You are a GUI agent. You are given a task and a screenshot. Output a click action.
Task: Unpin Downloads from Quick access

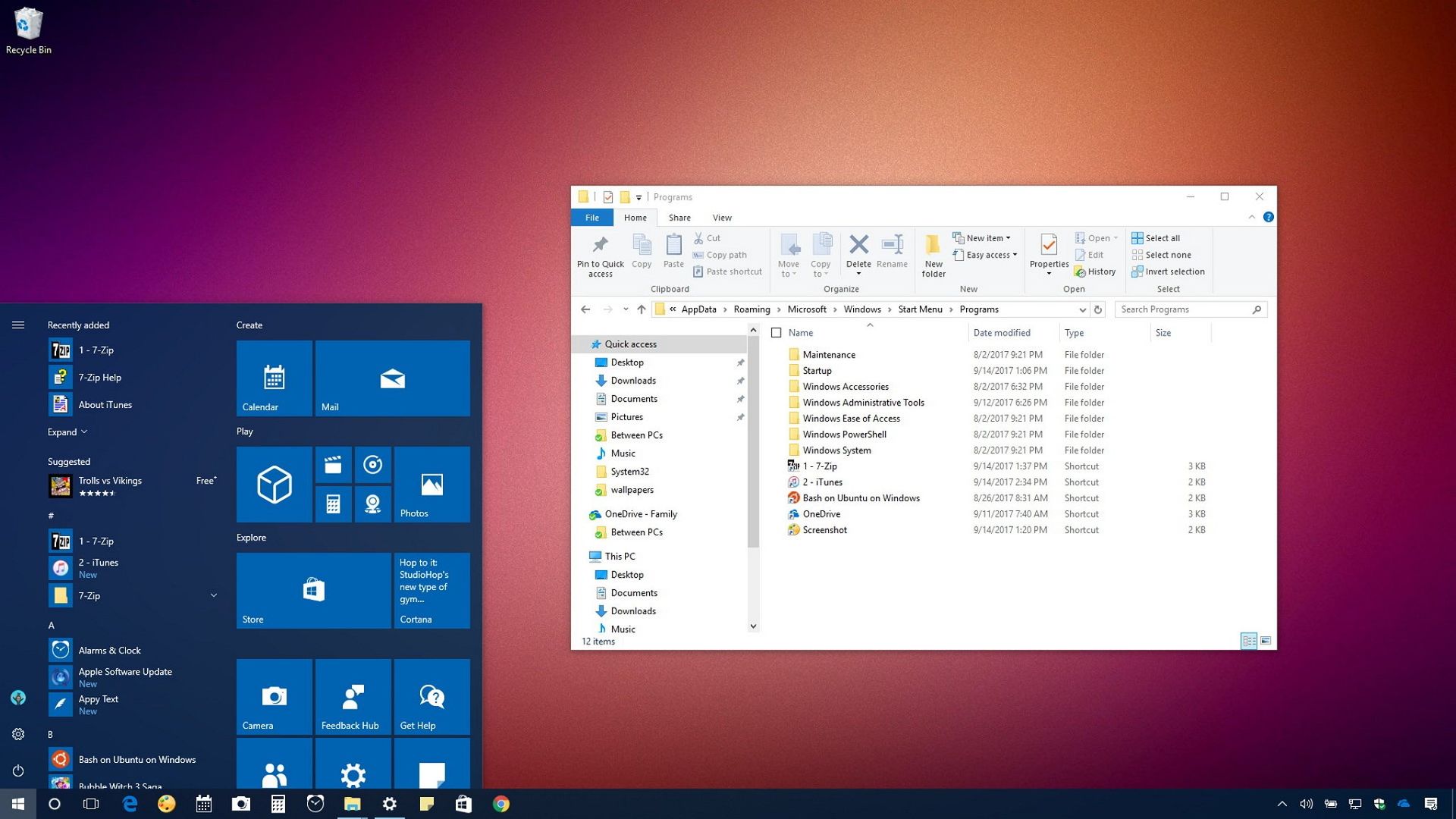pos(741,381)
